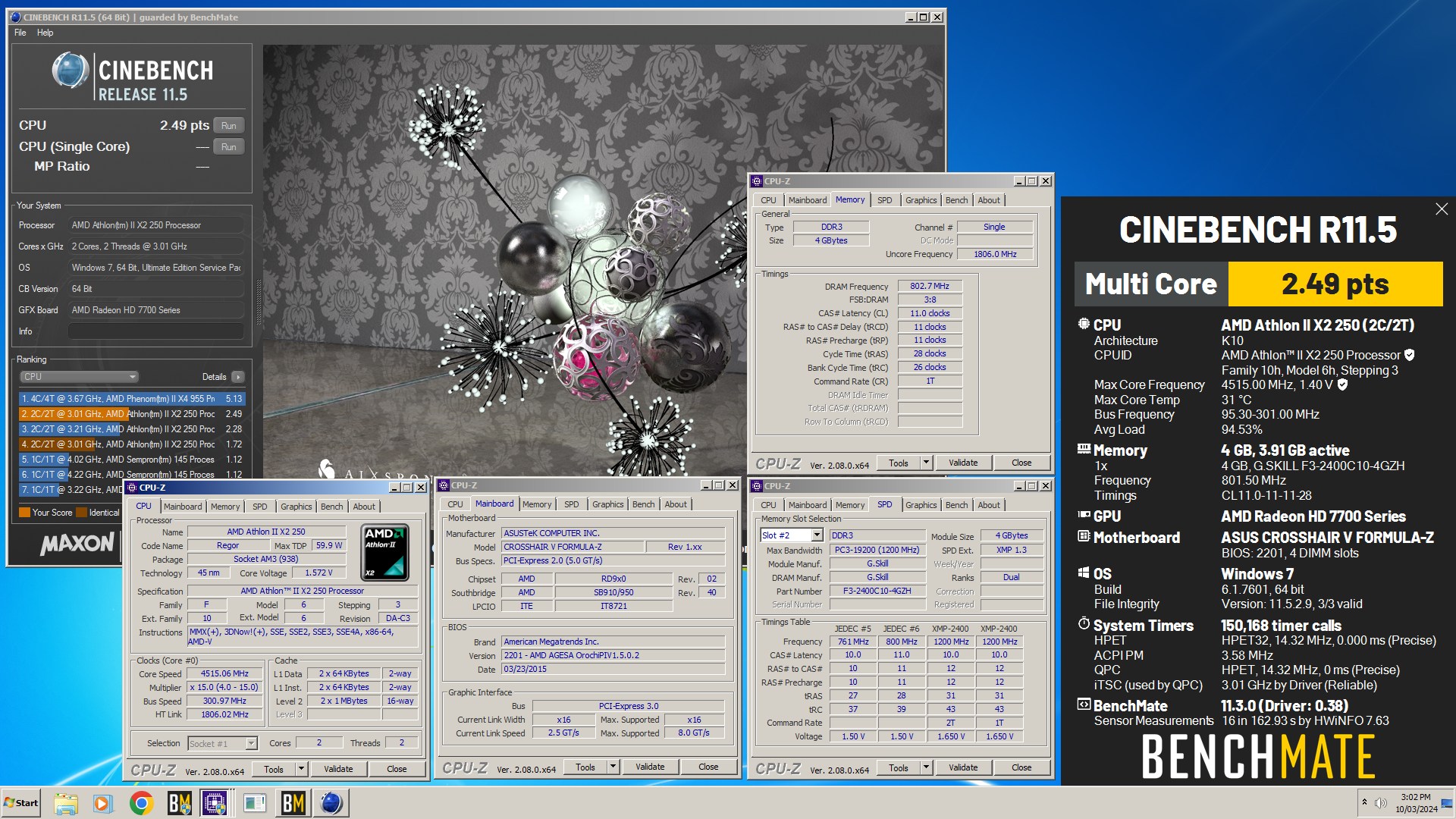Launch Windows Media Player from taskbar
The height and width of the screenshot is (819, 1456).
[102, 803]
